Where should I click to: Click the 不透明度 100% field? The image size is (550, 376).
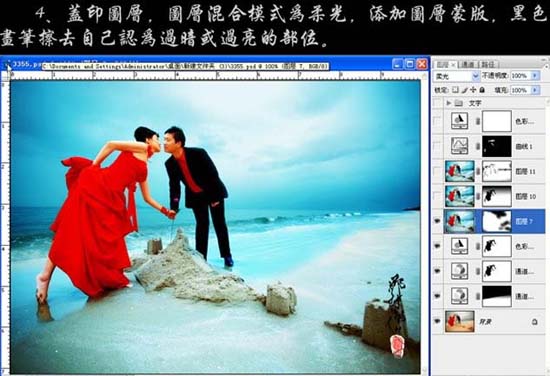pos(521,75)
